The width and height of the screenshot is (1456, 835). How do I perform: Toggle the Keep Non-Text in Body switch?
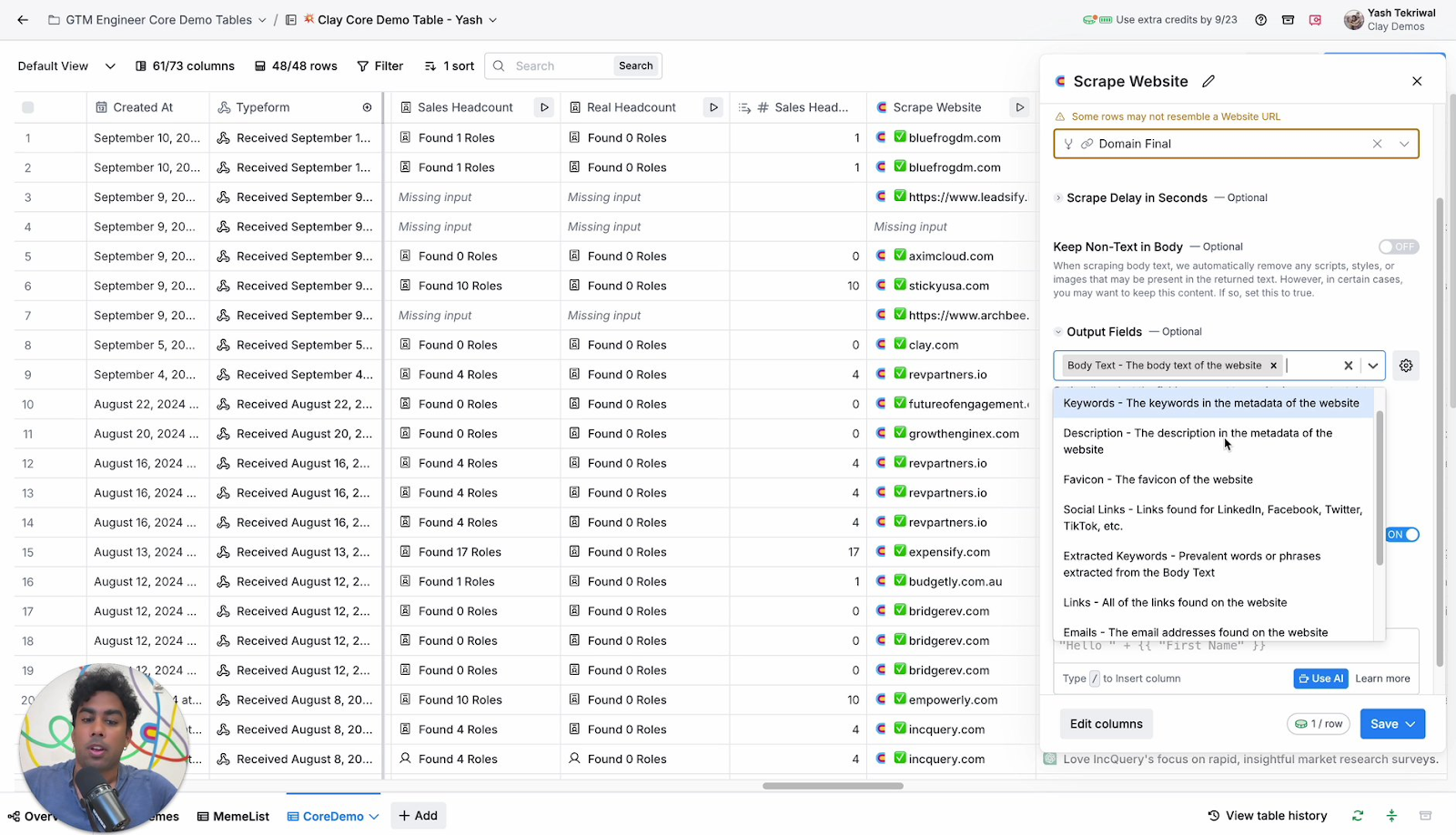coord(1398,246)
